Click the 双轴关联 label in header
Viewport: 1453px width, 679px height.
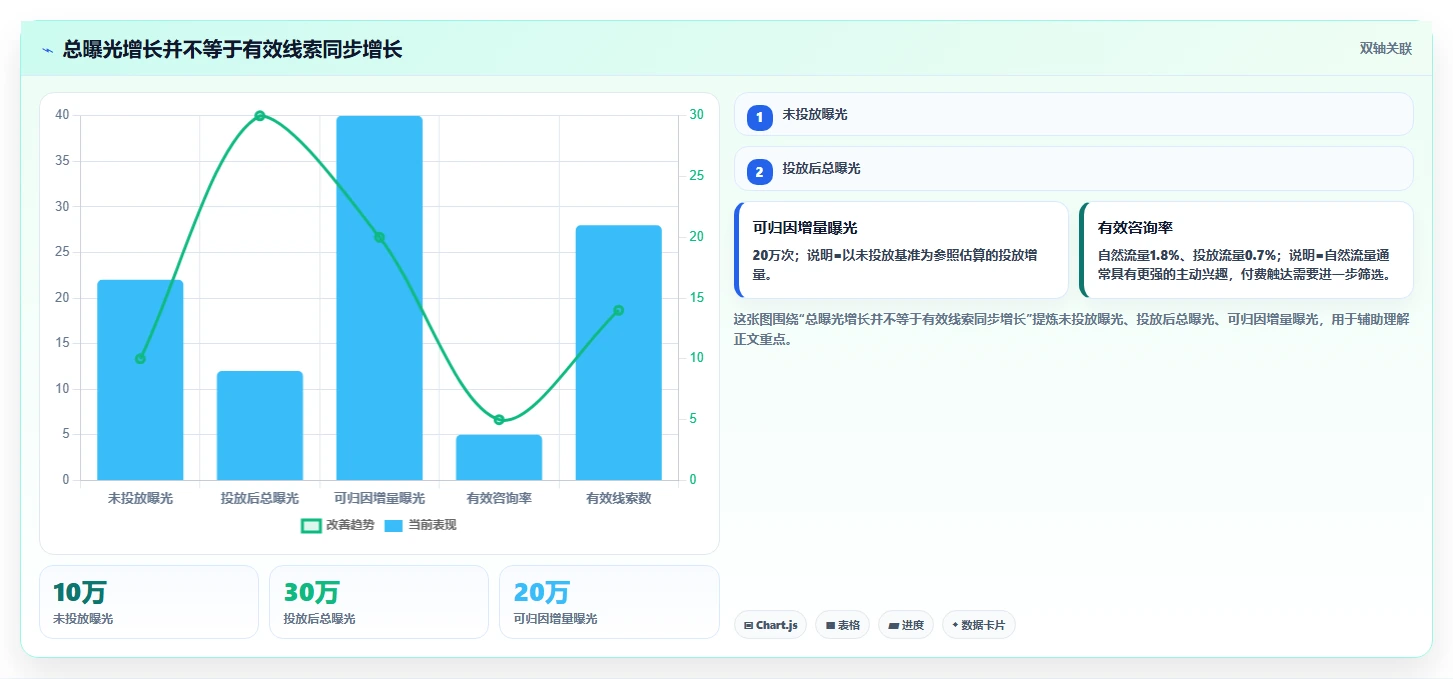pyautogui.click(x=1385, y=49)
